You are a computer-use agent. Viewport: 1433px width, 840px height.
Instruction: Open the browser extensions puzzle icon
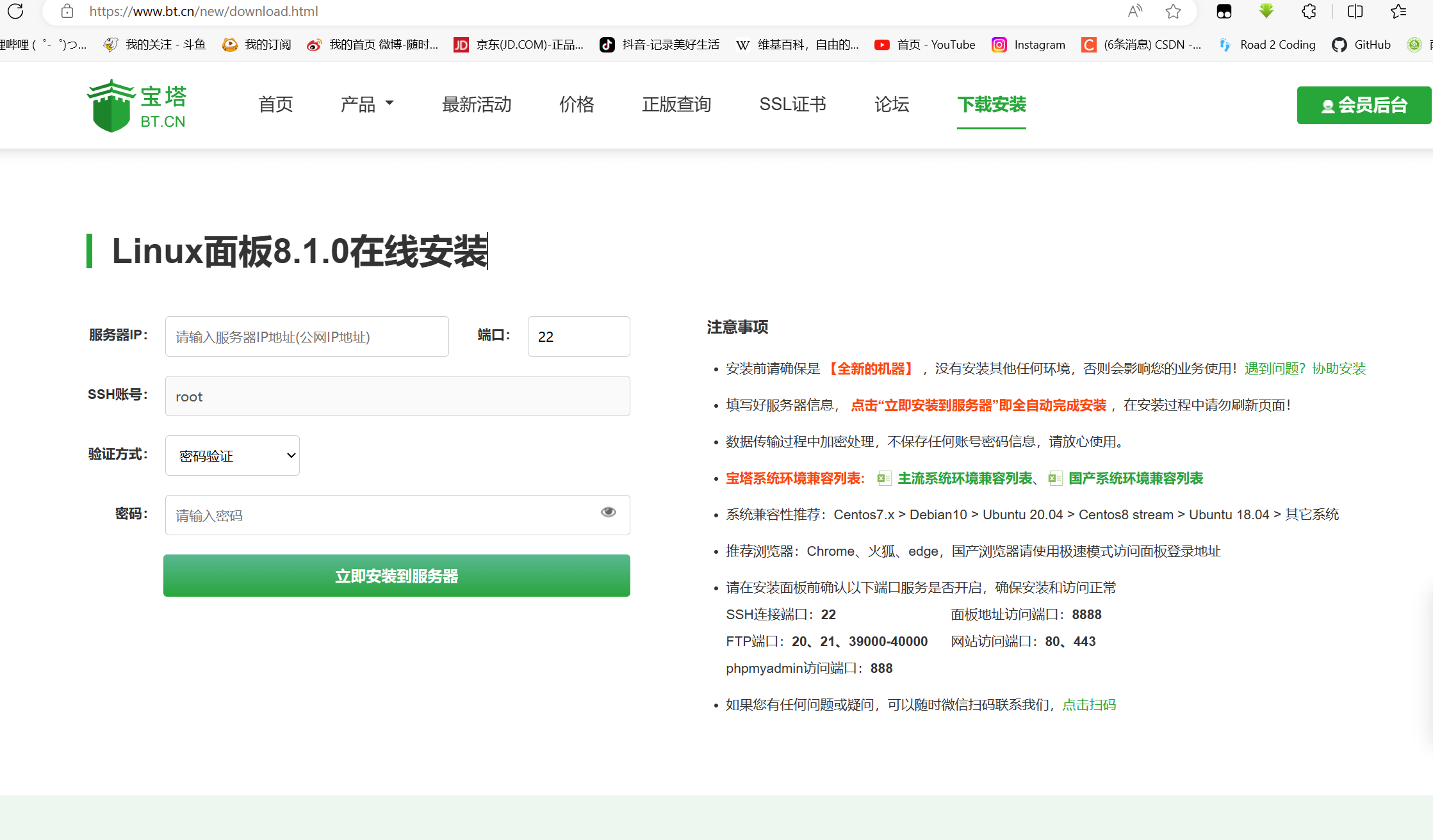coord(1309,11)
